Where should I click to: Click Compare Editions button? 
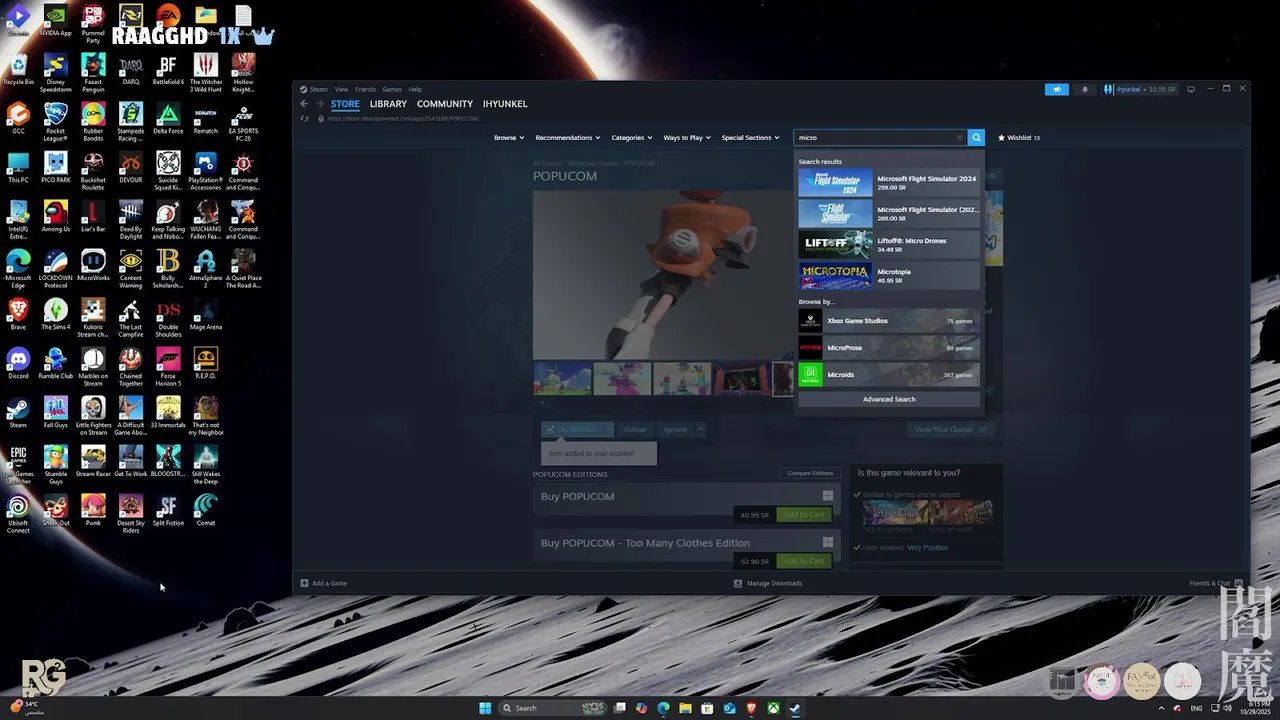point(810,473)
